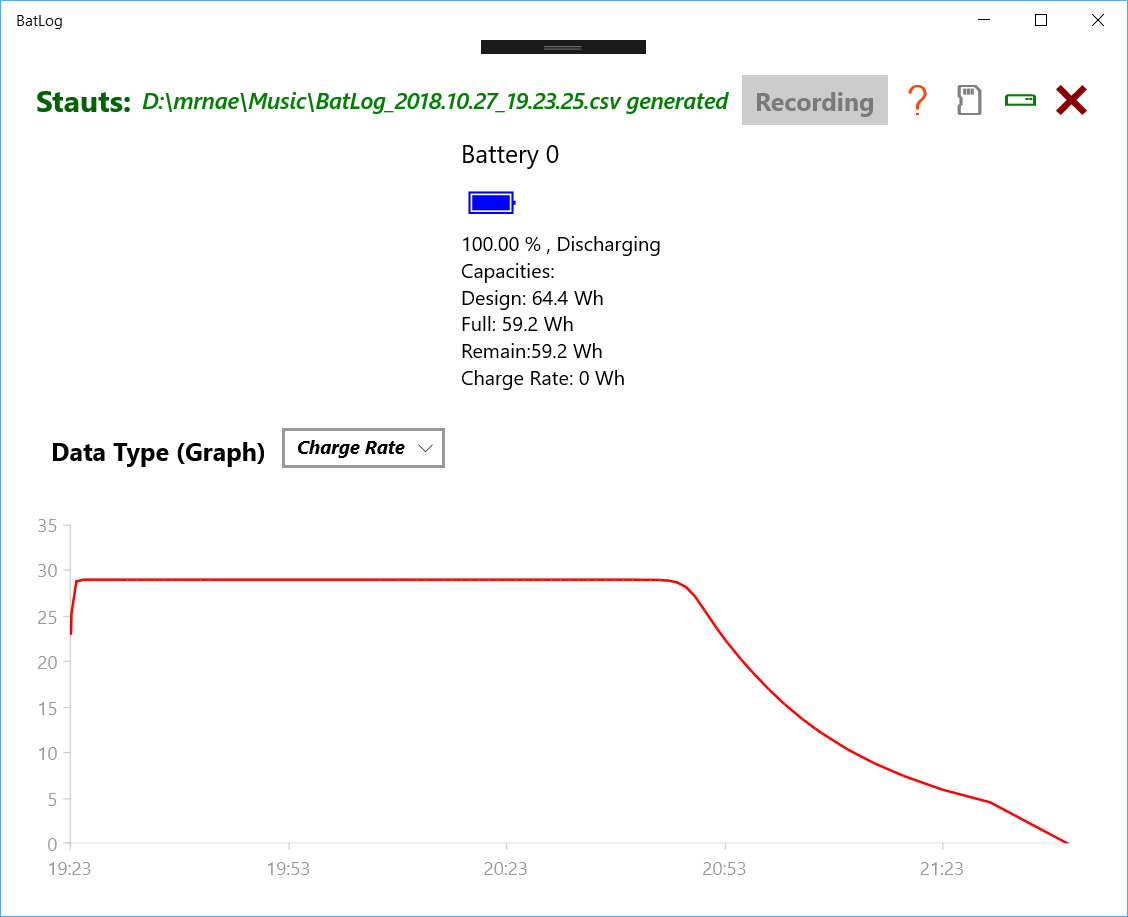Click the Design capacity 64.4 Wh text

pos(532,298)
